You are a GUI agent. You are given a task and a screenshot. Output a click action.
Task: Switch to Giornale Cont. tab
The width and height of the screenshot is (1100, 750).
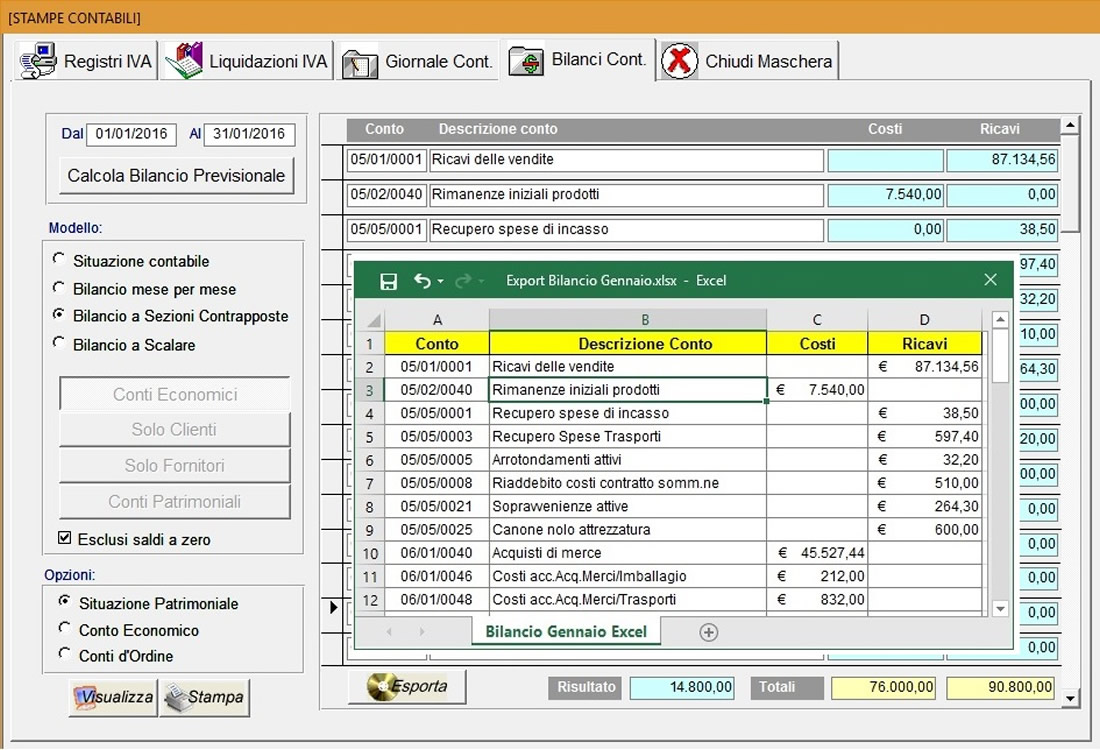coord(417,61)
